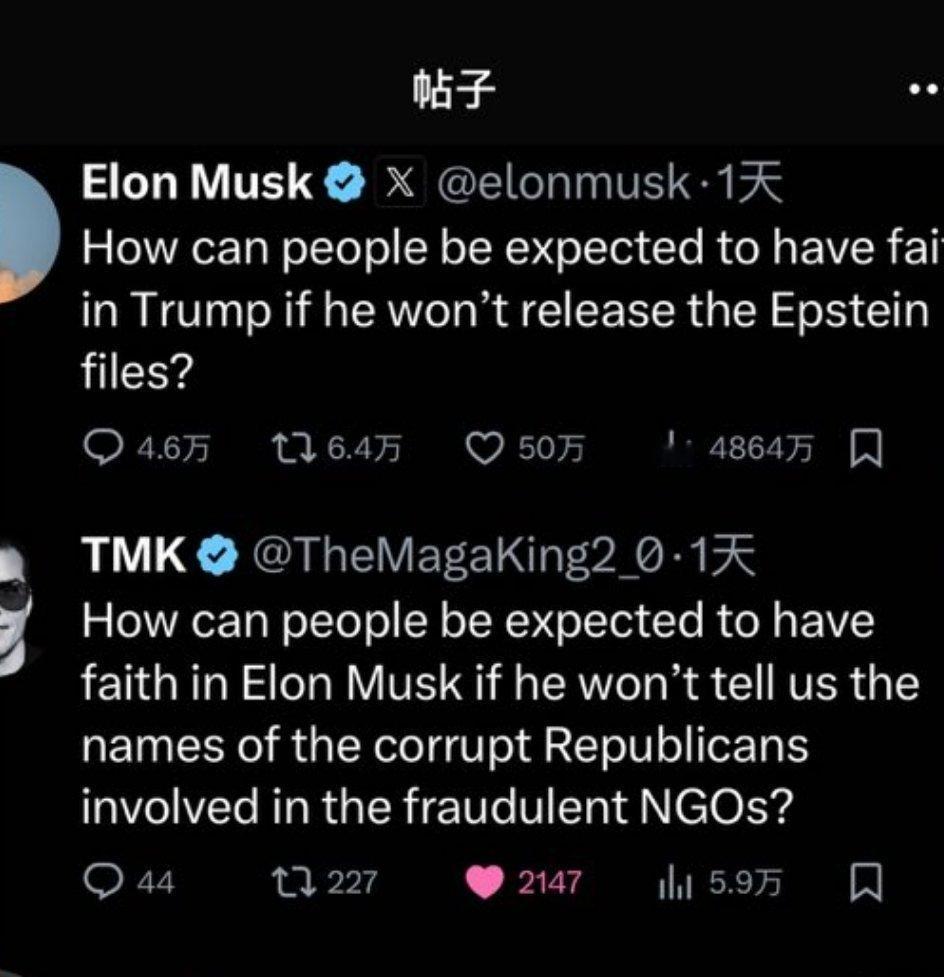Viewport: 944px width, 977px height.
Task: Bookmark TMK's post
Action: pyautogui.click(x=866, y=883)
